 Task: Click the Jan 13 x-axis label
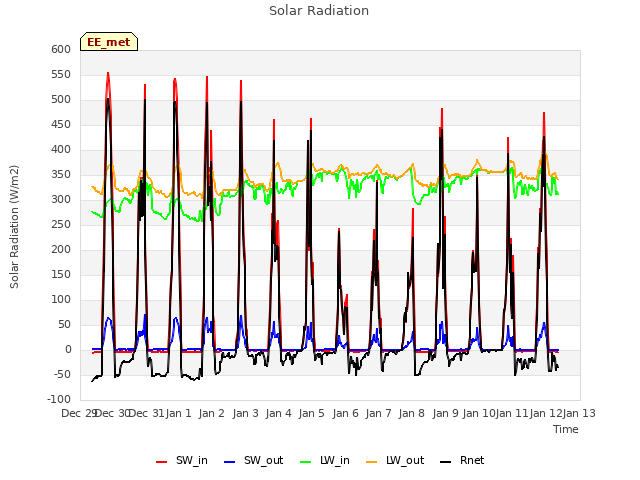click(579, 413)
